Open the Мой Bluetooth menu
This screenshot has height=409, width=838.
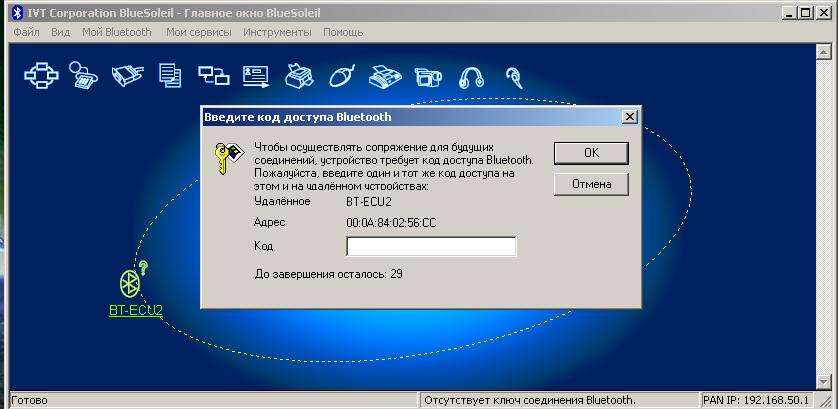[117, 32]
